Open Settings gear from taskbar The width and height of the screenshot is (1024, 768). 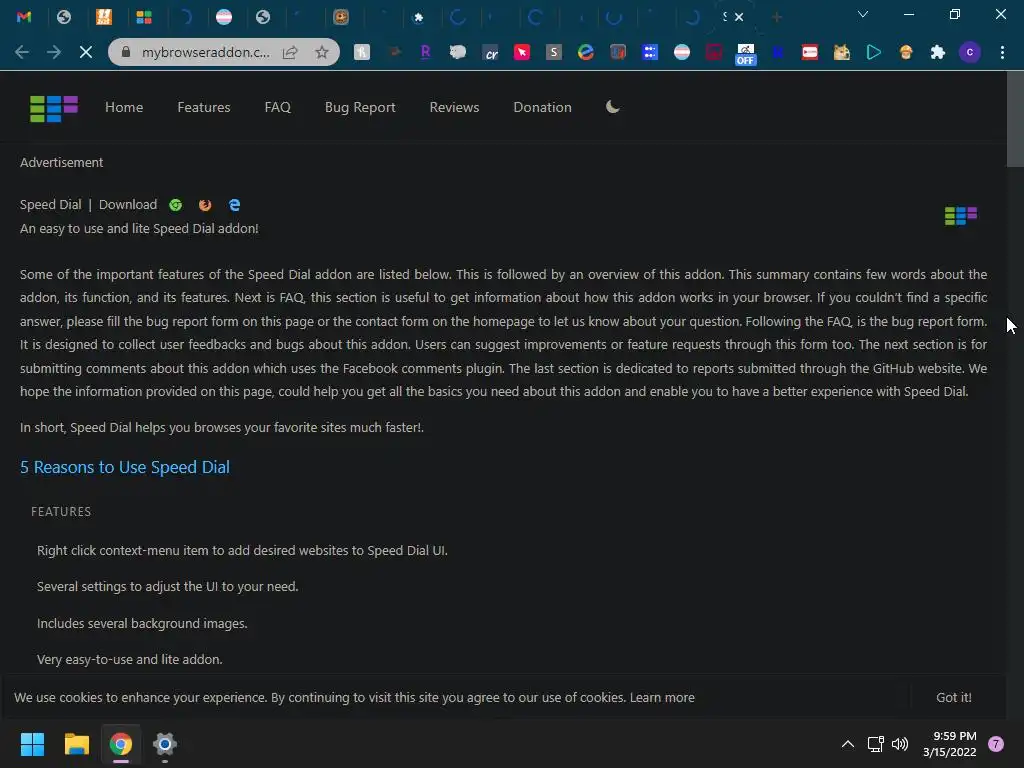point(165,744)
